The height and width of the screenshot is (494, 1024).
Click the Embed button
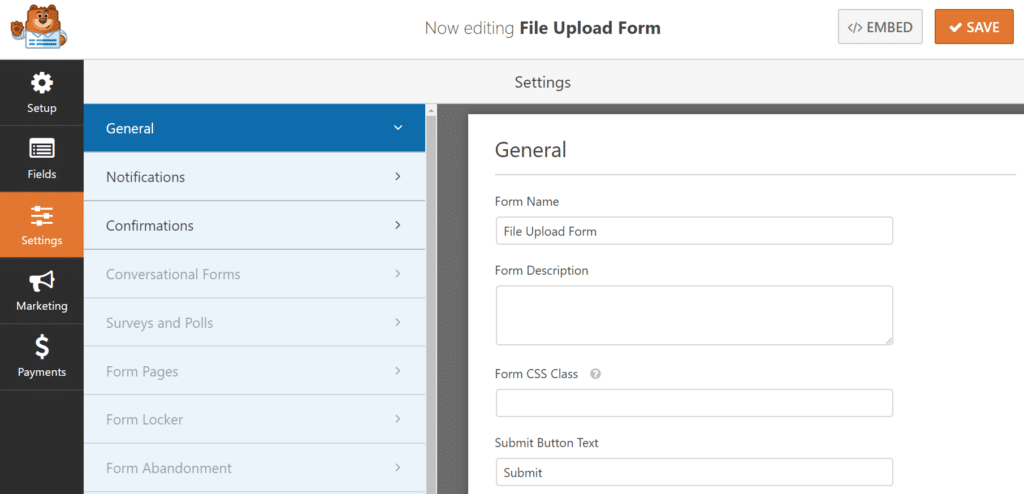click(x=880, y=27)
